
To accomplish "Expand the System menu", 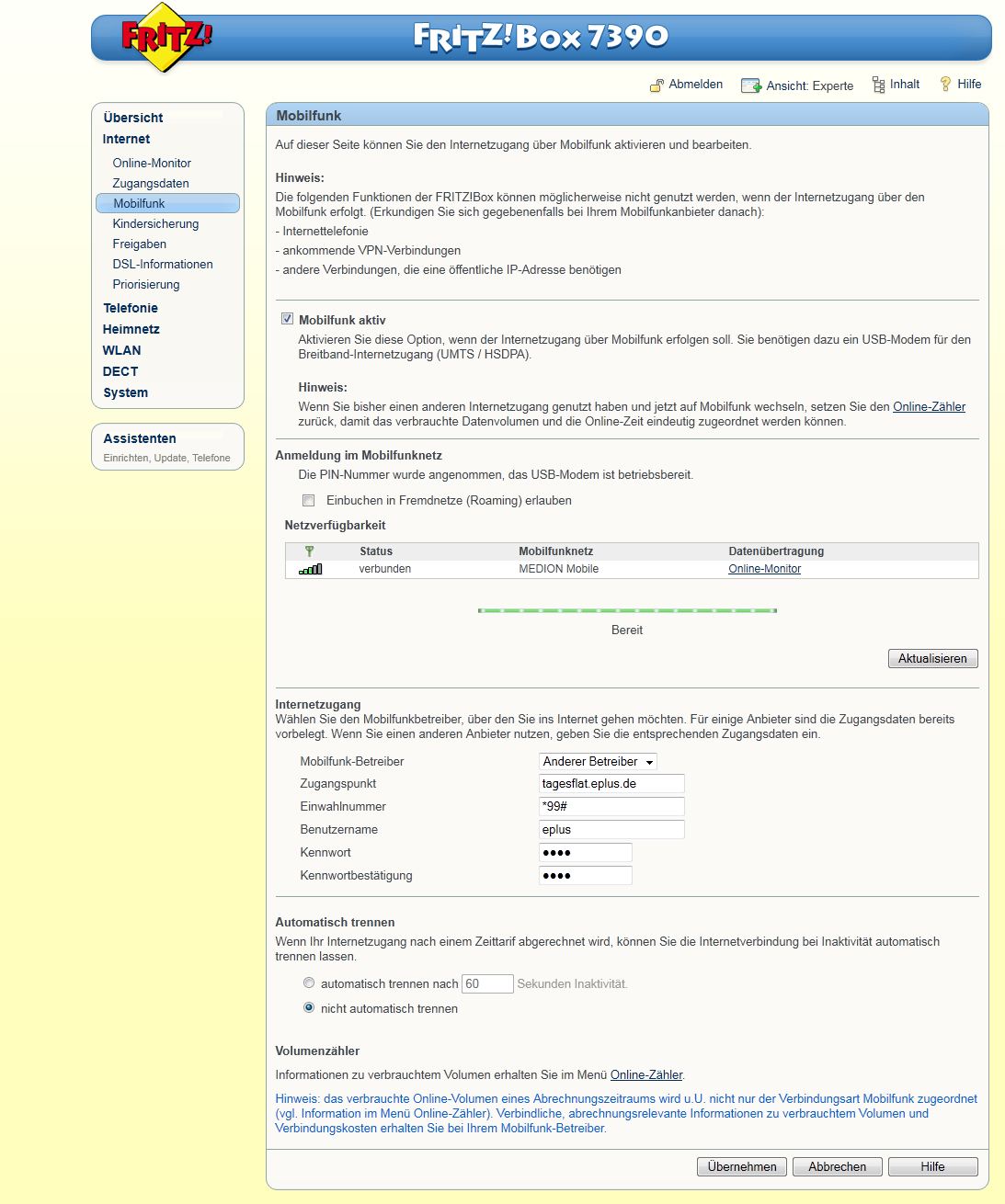I will click(126, 392).
